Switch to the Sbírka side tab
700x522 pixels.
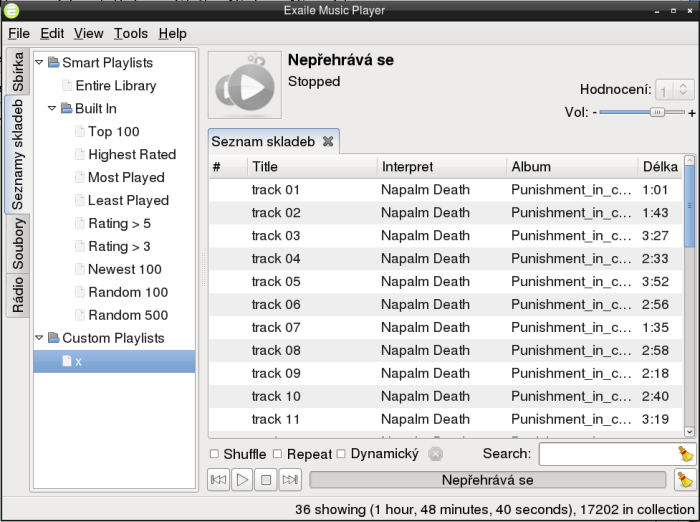click(x=18, y=71)
